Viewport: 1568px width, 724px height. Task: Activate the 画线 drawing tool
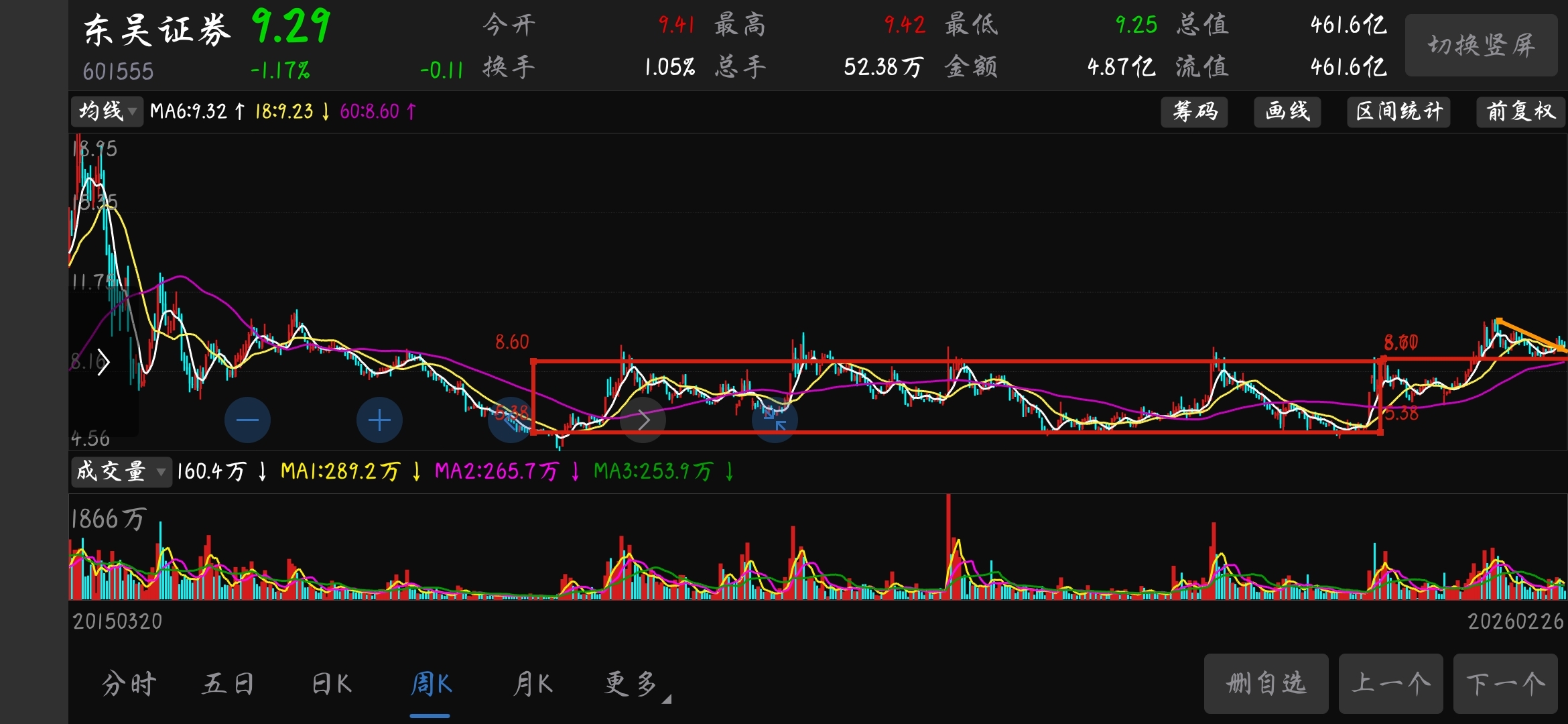coord(1287,111)
